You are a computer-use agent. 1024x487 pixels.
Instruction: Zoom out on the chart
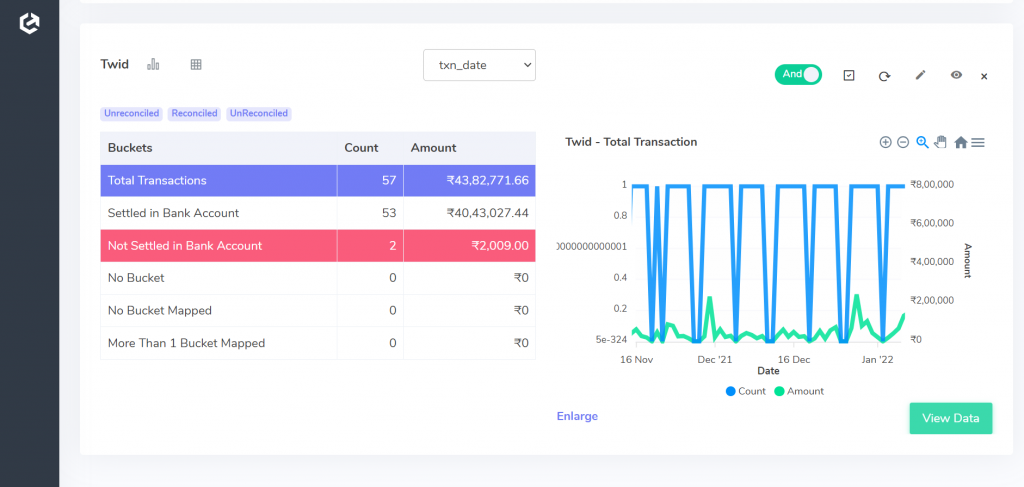pyautogui.click(x=903, y=142)
